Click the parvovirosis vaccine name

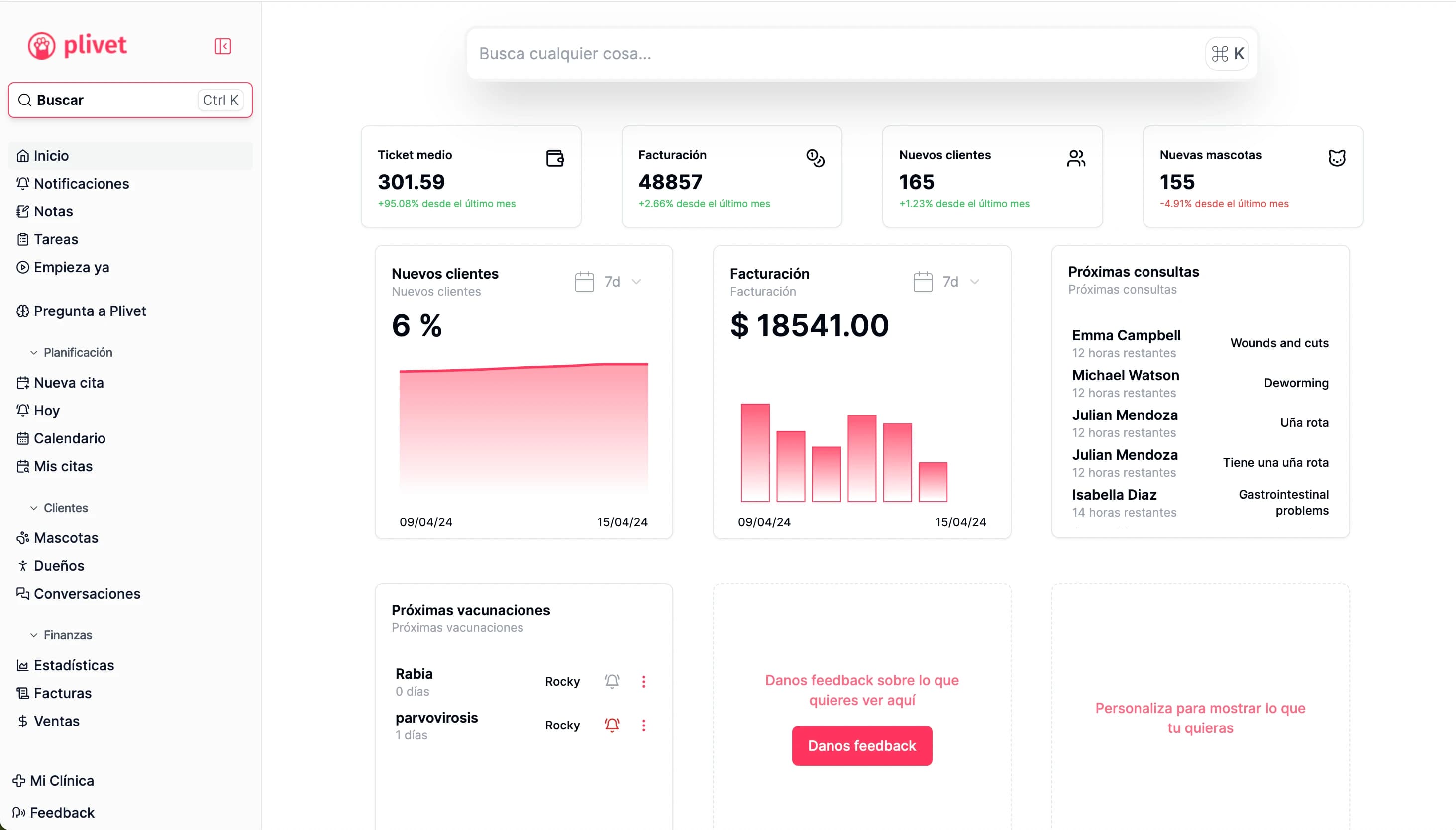click(x=437, y=718)
